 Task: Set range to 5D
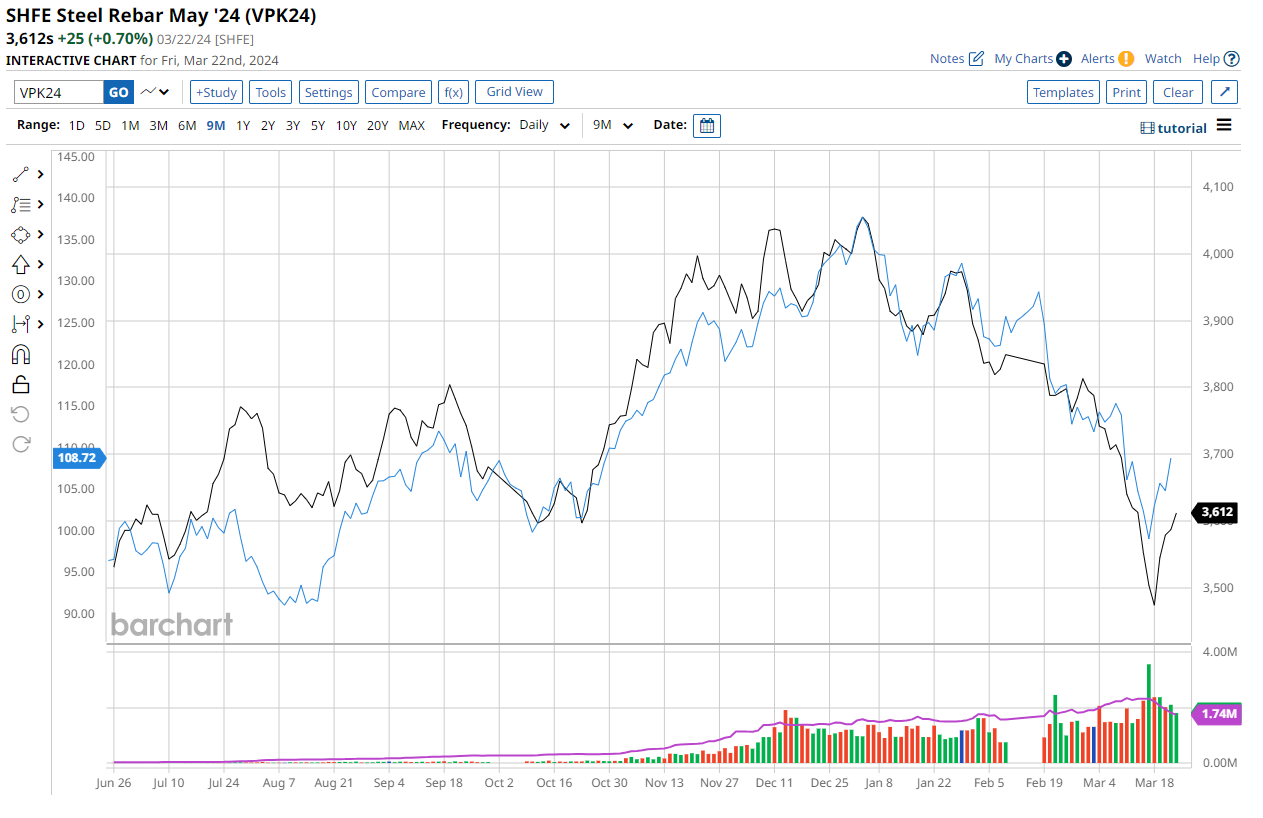(x=103, y=125)
